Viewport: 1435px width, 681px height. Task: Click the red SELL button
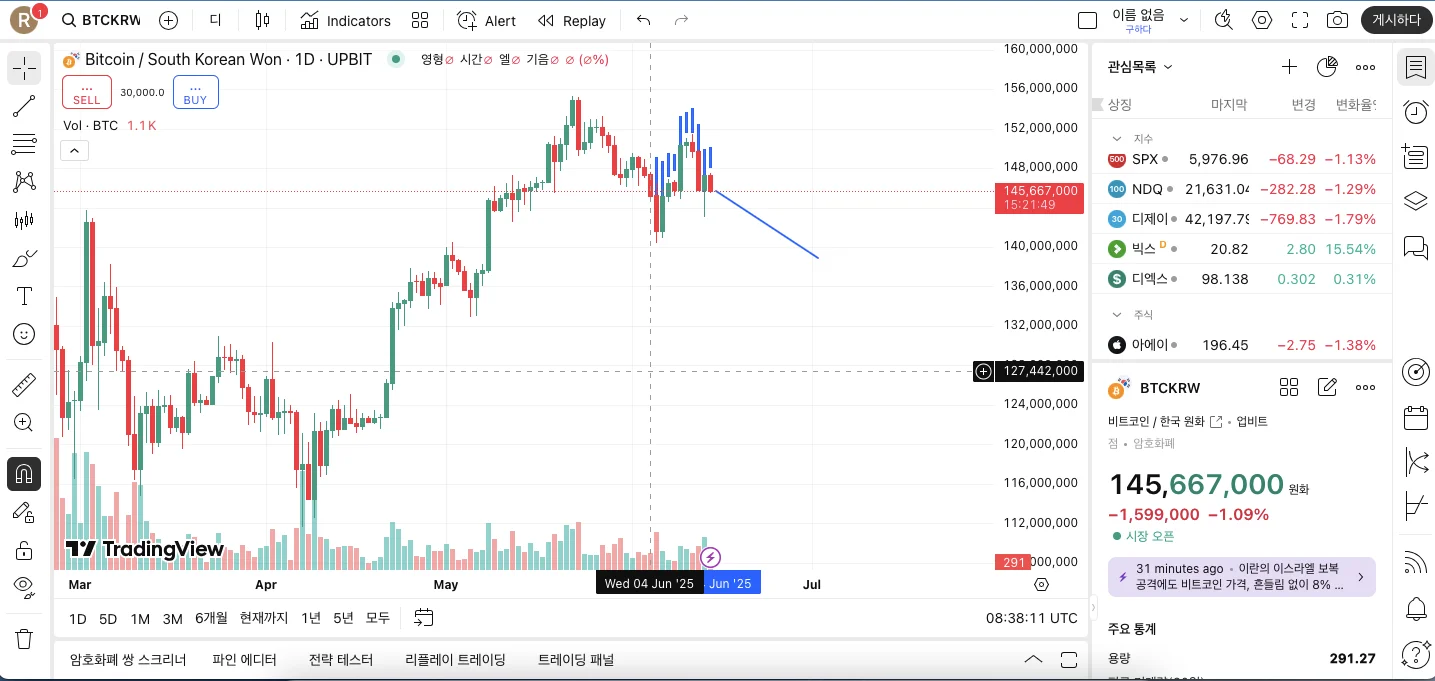[87, 92]
